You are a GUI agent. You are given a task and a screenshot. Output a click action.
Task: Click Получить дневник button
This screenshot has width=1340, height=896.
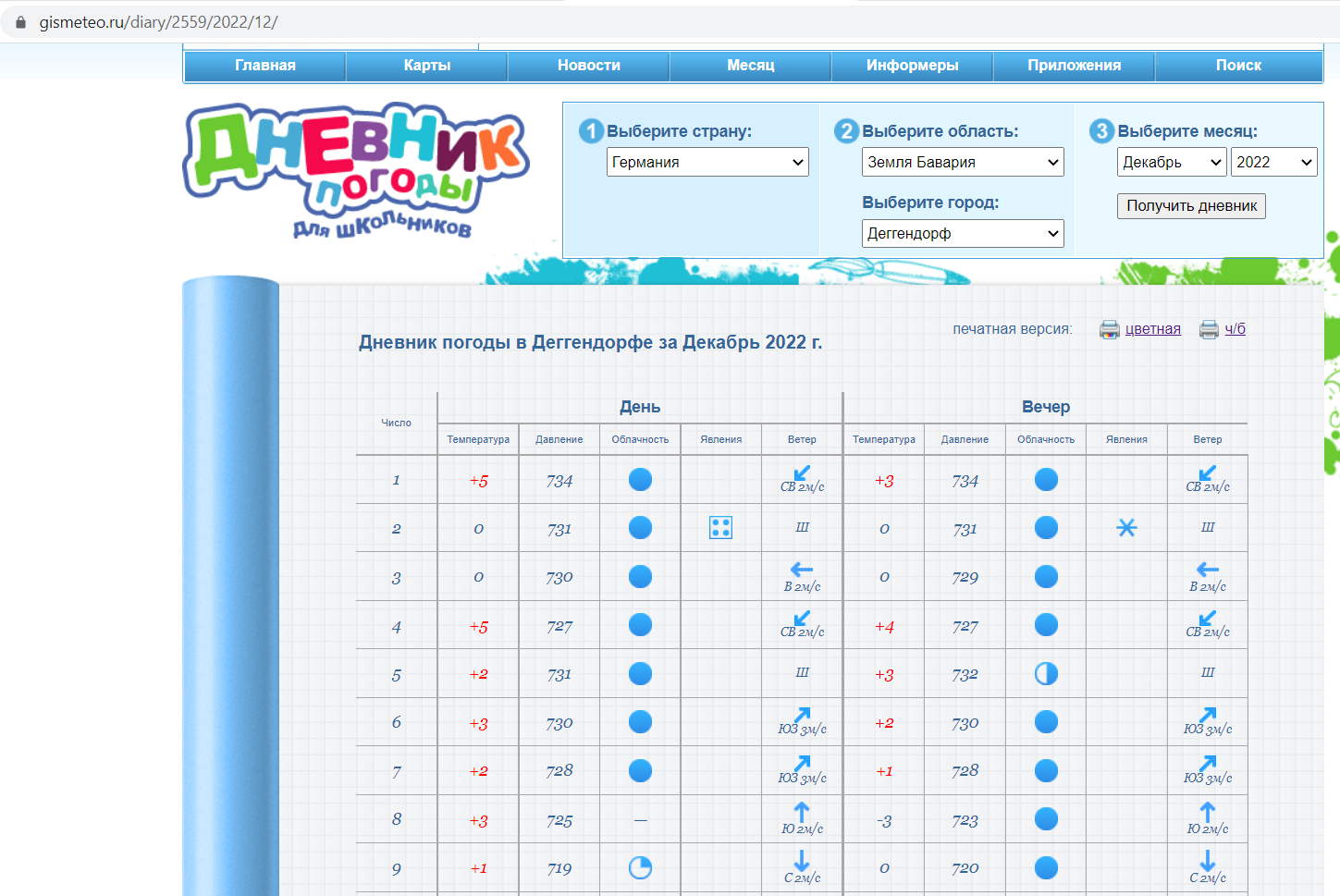1191,206
